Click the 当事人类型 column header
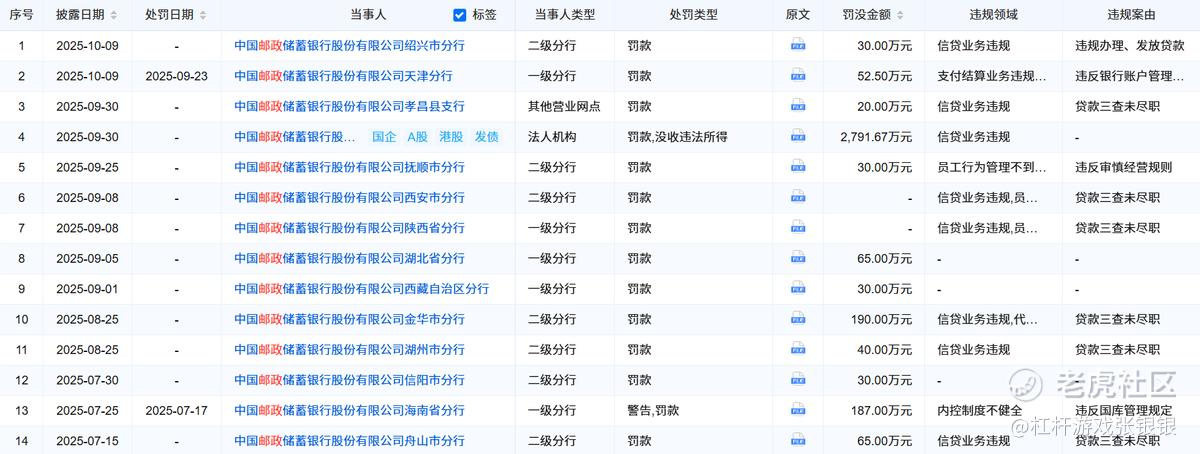The height and width of the screenshot is (454, 1200). (x=564, y=15)
